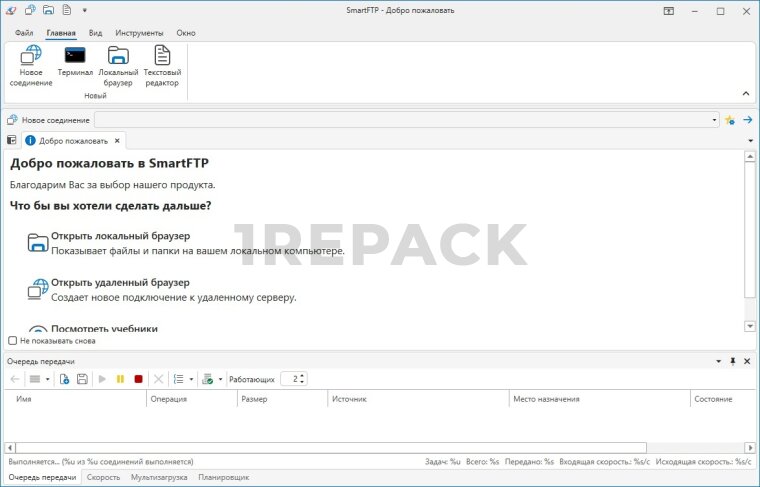Click the add-to-favorites star icon
Viewport: 760px width, 487px height.
[x=729, y=120]
